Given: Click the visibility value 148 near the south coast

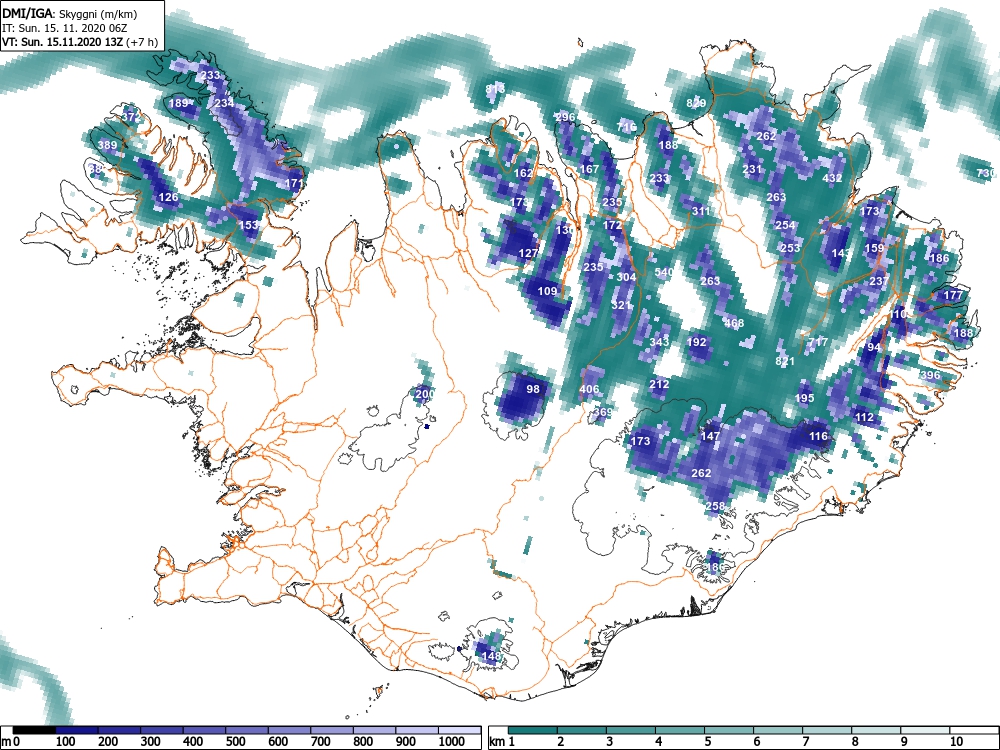Looking at the screenshot, I should click(x=491, y=656).
